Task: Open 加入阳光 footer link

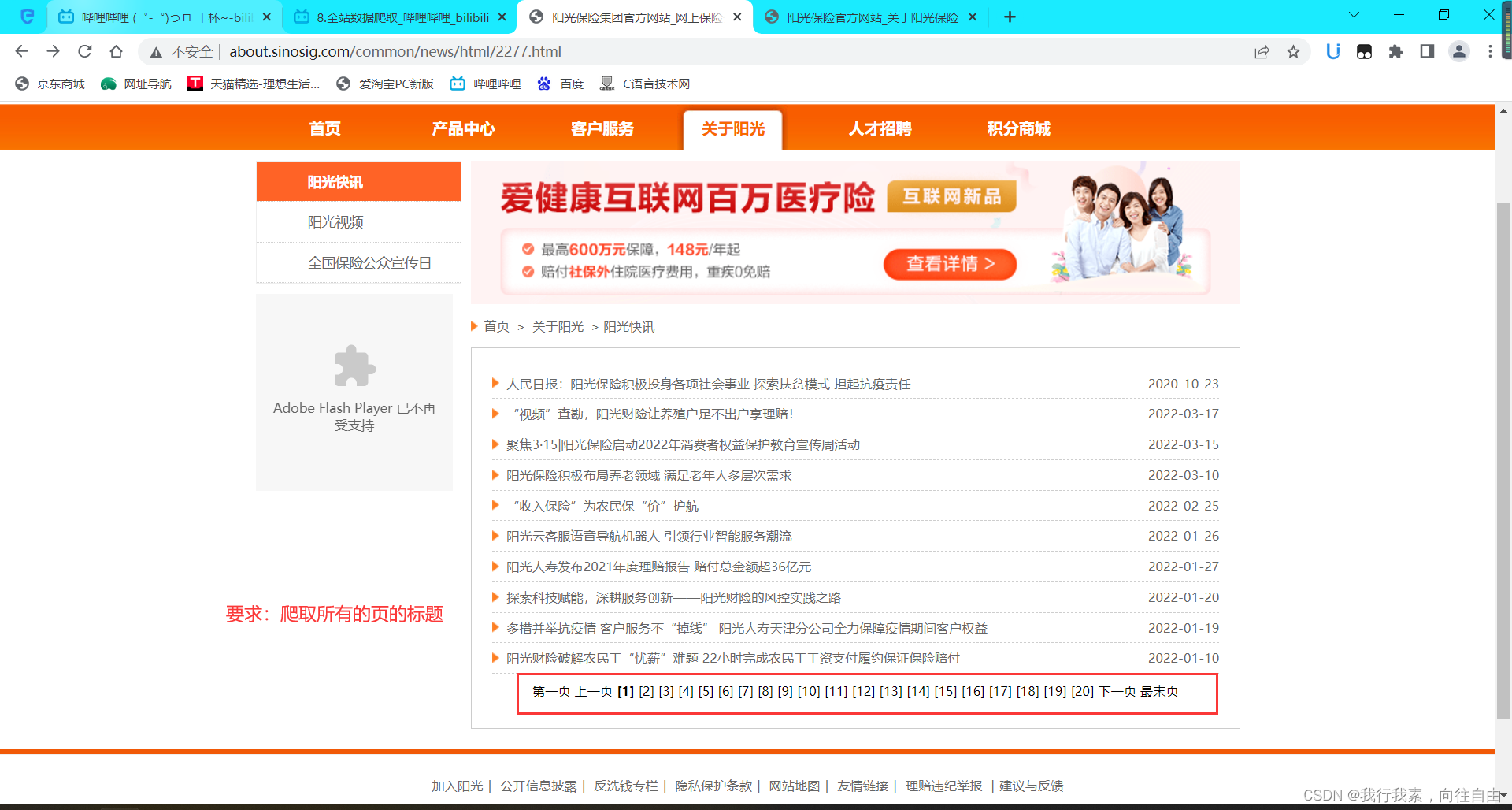Action: 457,786
